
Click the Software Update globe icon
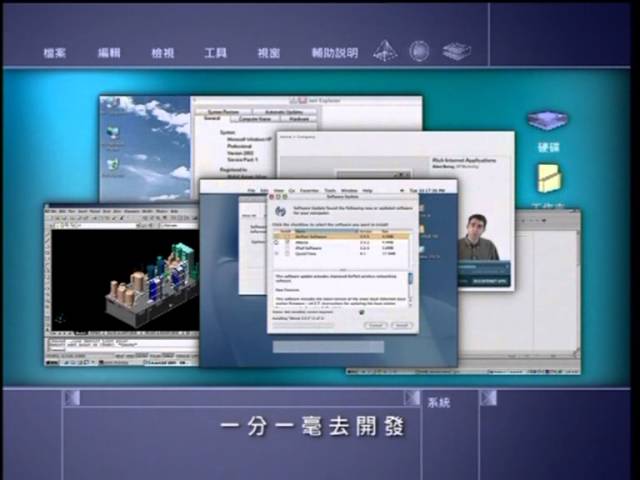[x=280, y=208]
